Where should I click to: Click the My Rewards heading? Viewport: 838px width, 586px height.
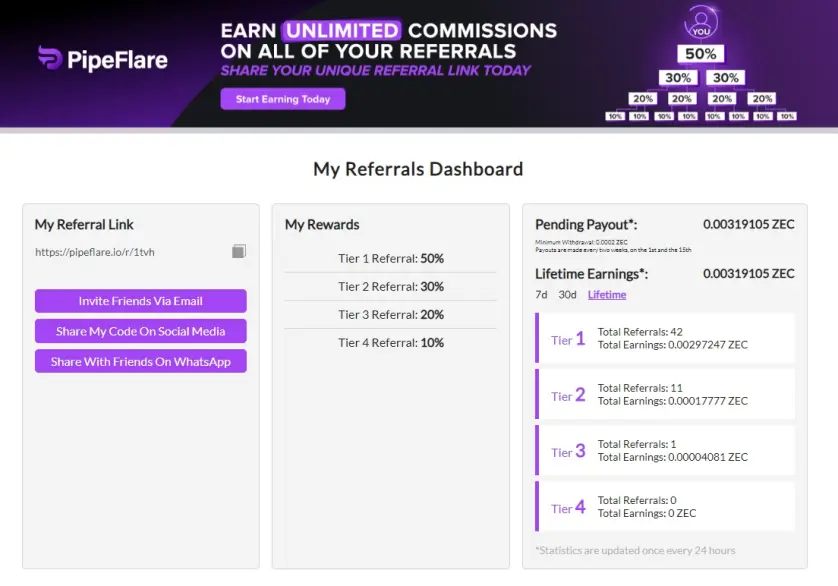pyautogui.click(x=322, y=225)
